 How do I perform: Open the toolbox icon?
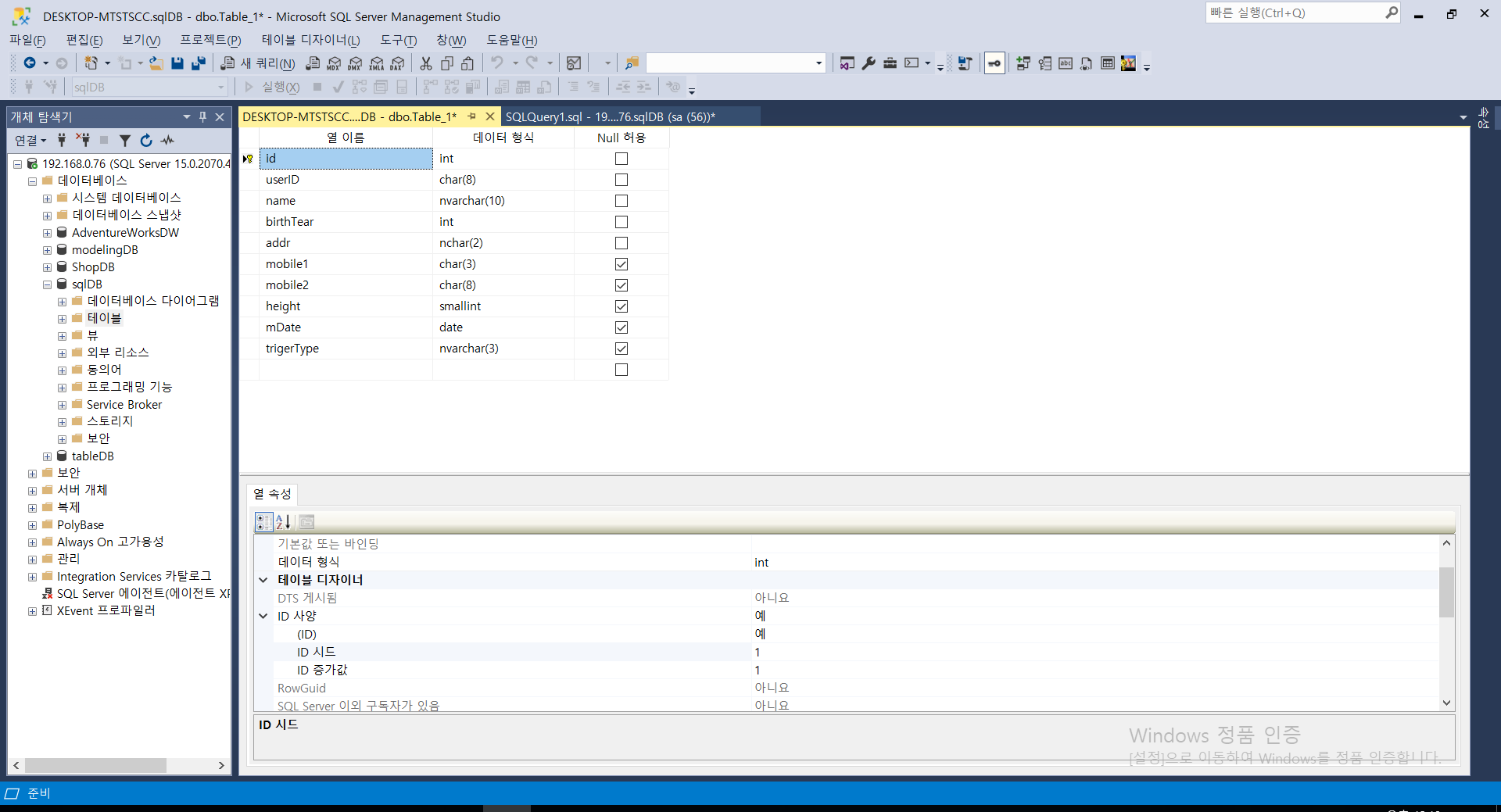[x=890, y=63]
